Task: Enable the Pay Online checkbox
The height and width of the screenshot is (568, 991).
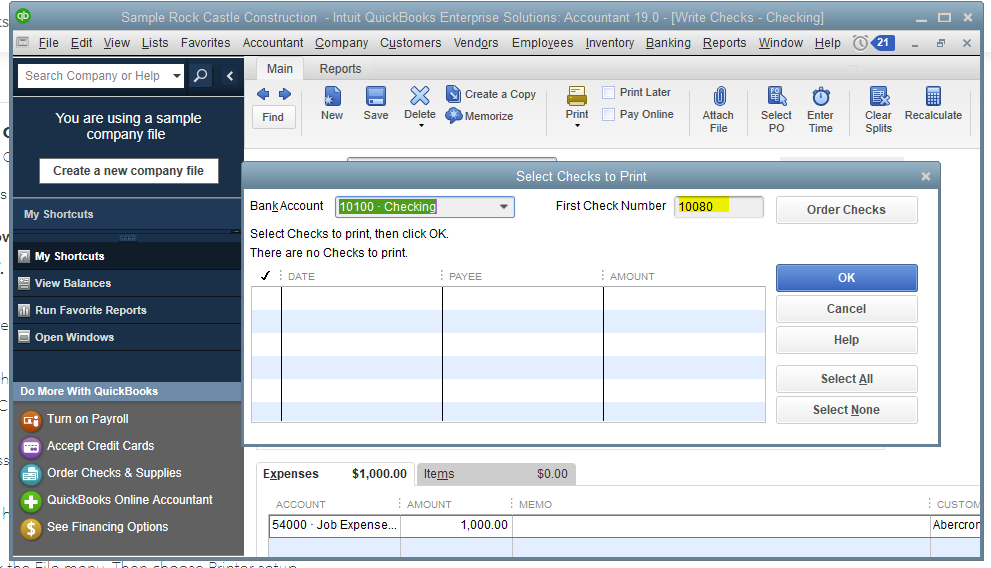Action: point(608,114)
